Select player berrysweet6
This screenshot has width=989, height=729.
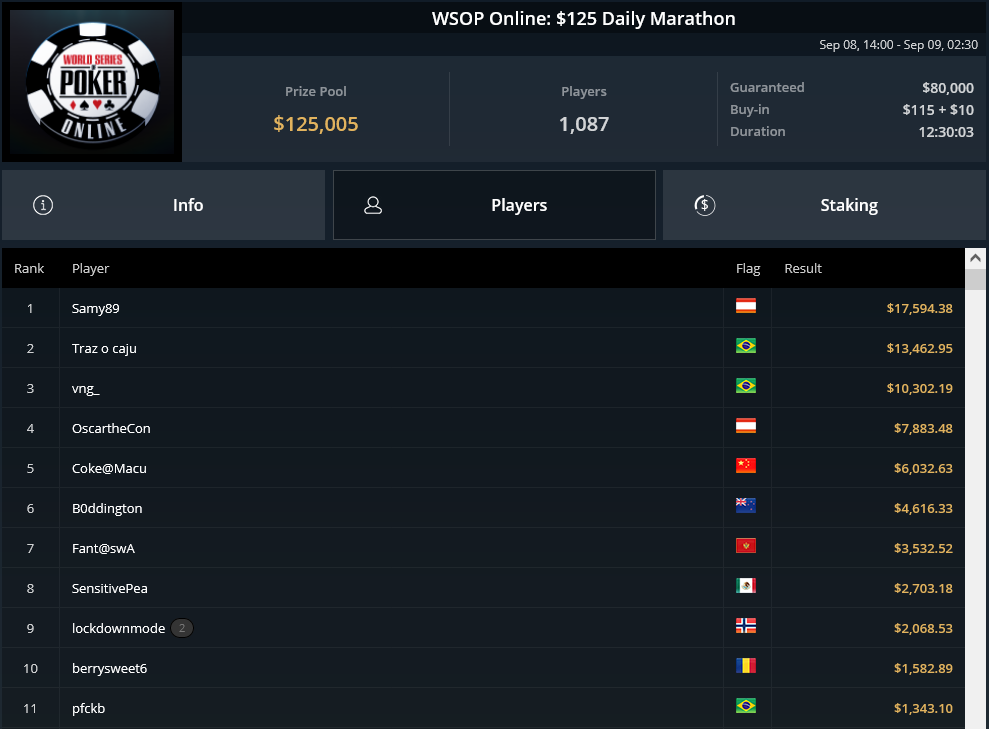pyautogui.click(x=109, y=668)
